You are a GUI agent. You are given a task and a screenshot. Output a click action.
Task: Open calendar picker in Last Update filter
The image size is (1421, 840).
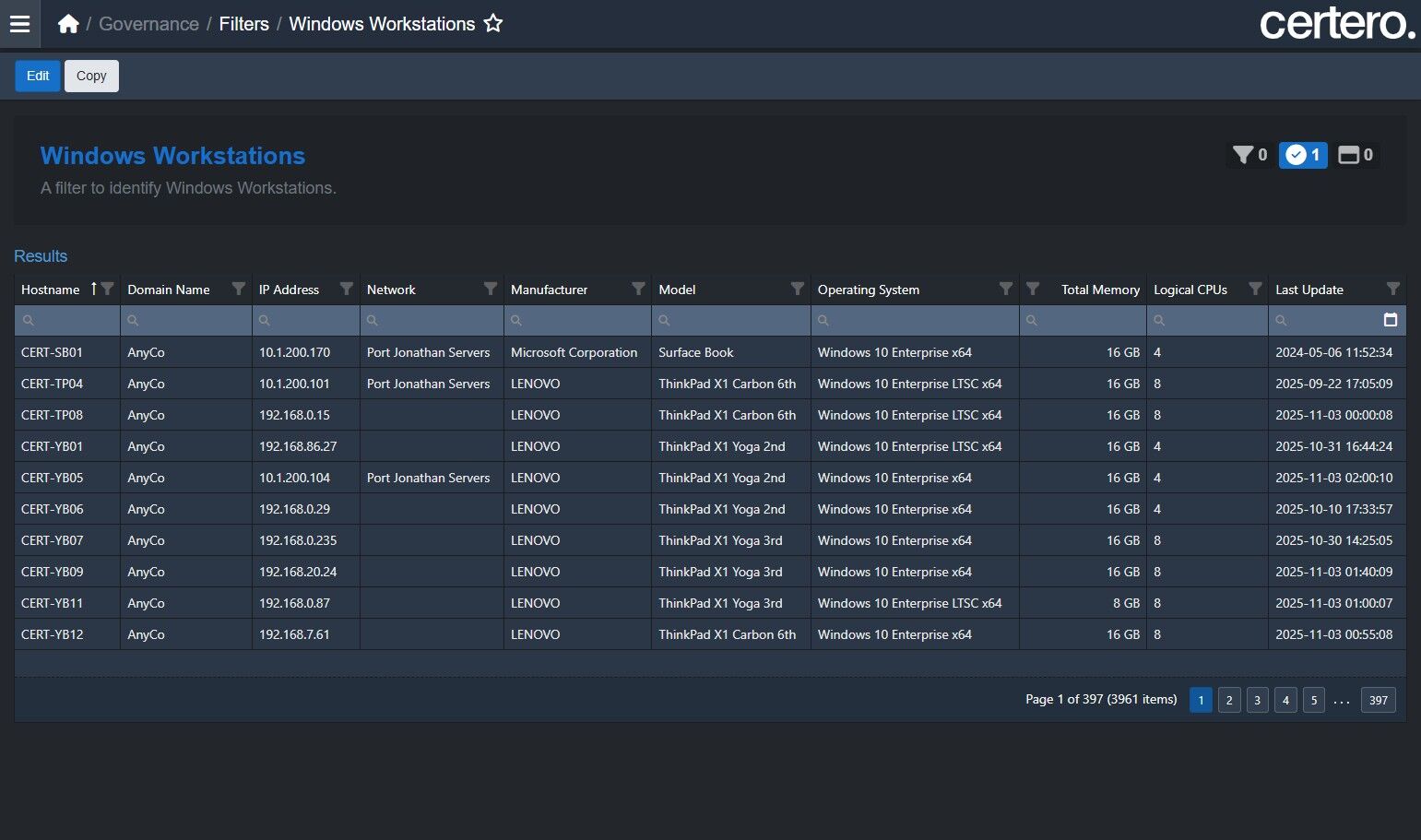(1391, 320)
